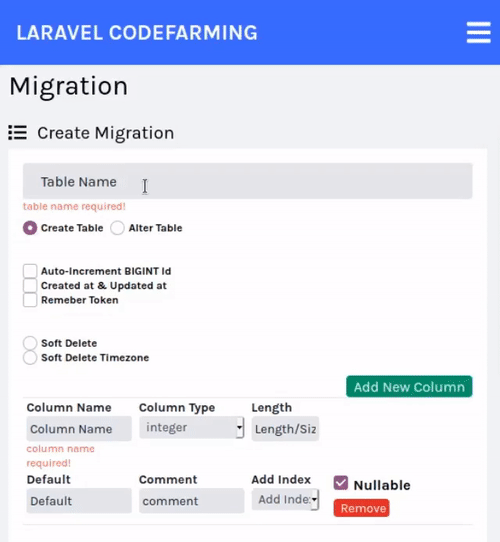Screen dimensions: 500x542
Task: Check the Remeber Token option
Action: [x=30, y=300]
